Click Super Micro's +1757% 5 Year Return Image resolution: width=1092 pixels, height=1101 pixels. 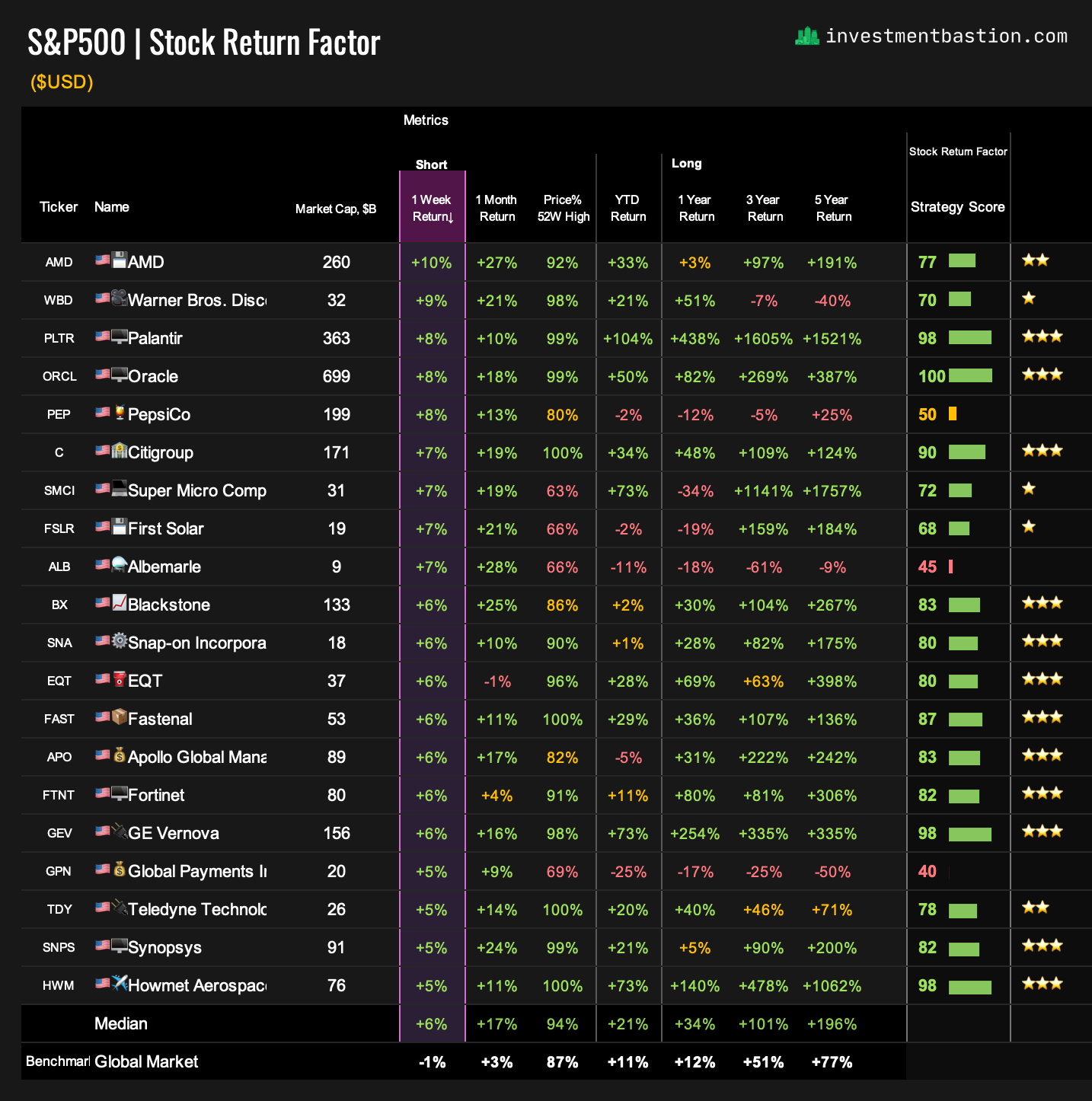(x=832, y=491)
